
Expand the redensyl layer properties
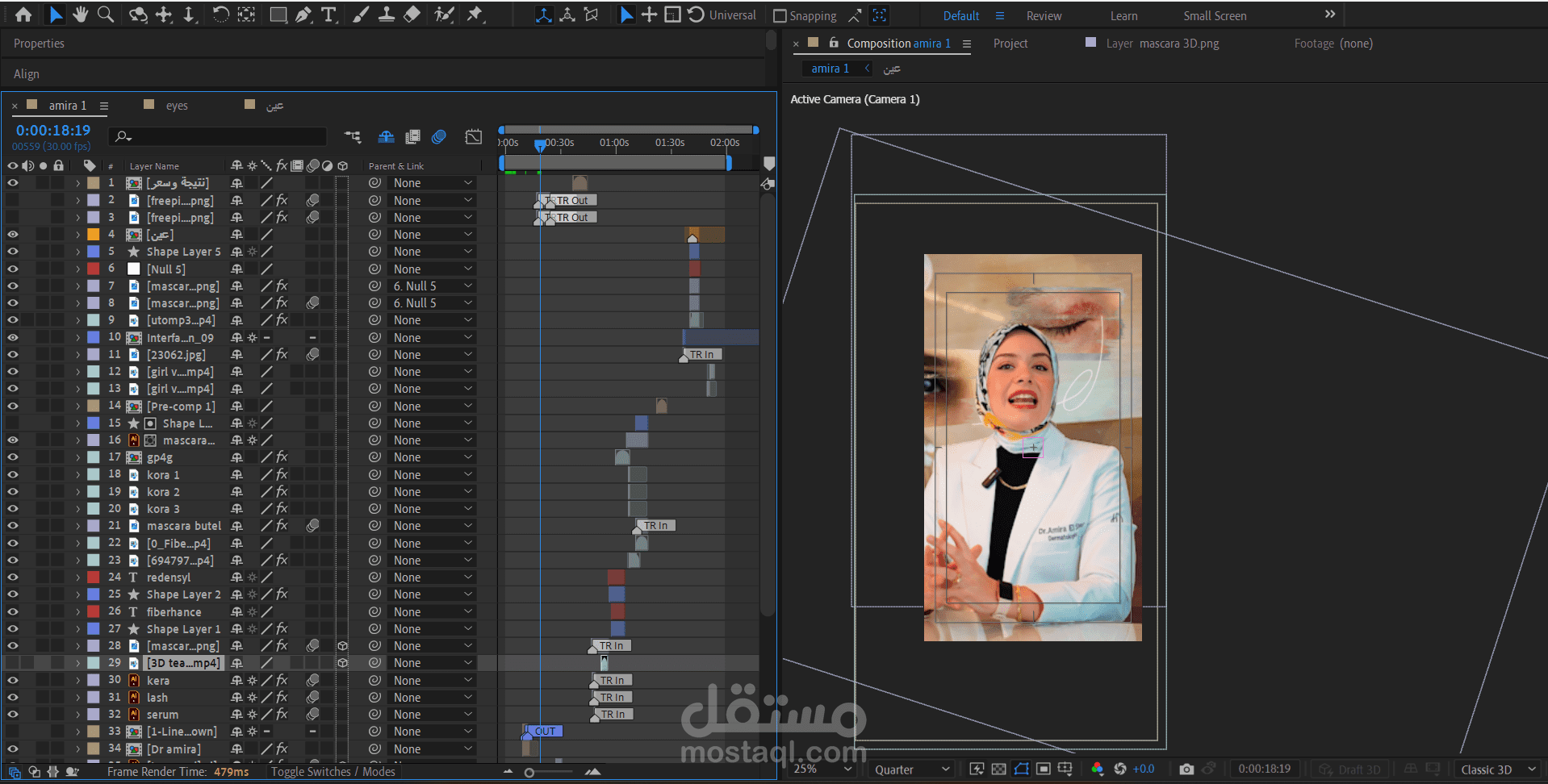[78, 578]
